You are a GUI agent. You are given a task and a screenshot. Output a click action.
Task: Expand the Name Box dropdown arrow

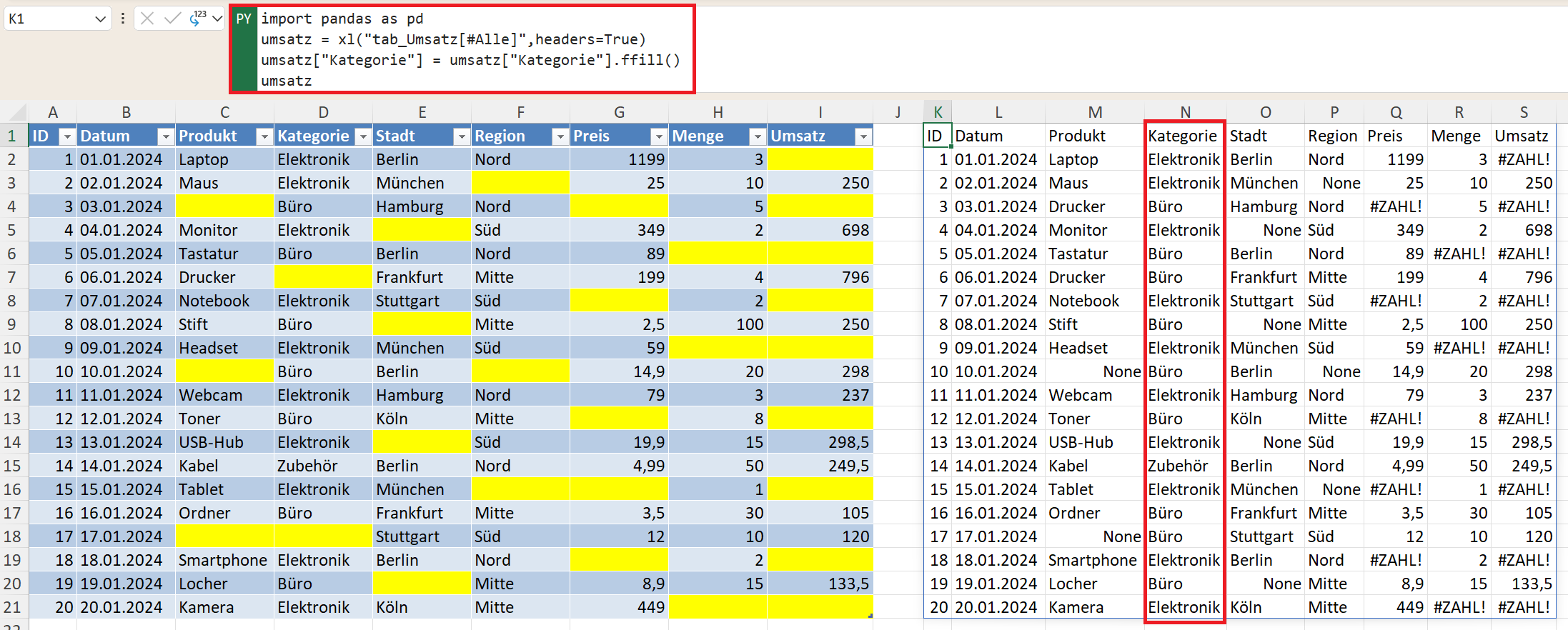pos(100,19)
